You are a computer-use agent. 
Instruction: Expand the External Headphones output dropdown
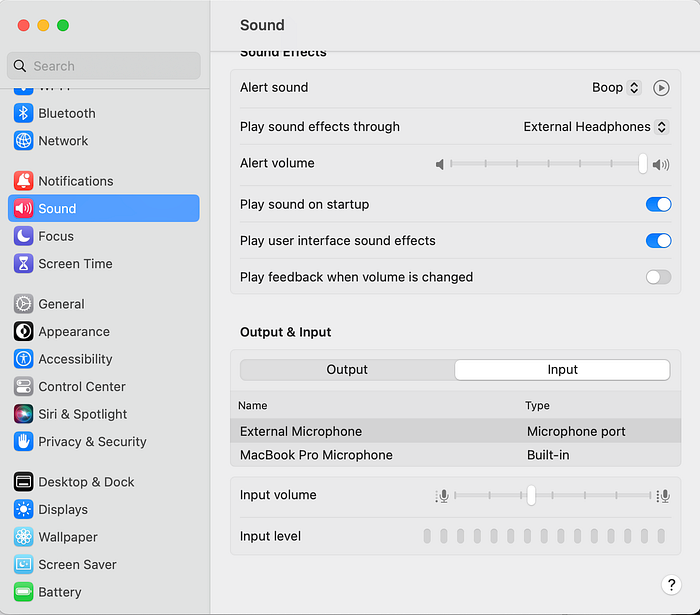(596, 127)
